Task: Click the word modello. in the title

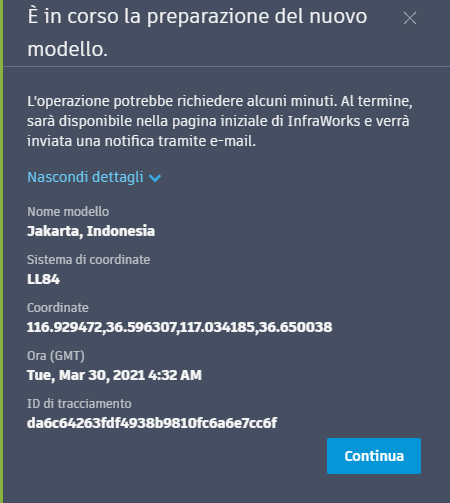Action: tap(67, 49)
